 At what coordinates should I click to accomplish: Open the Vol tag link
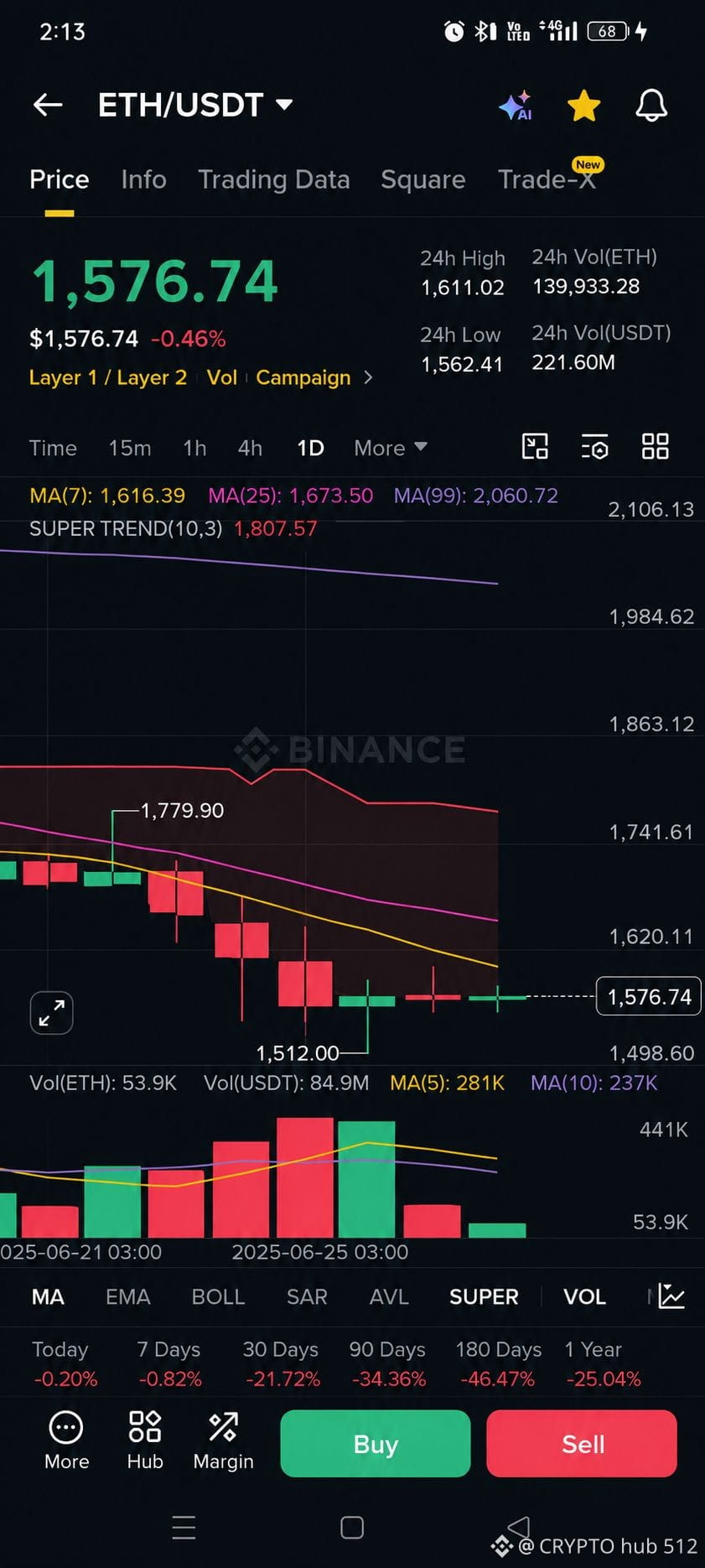pyautogui.click(x=222, y=377)
